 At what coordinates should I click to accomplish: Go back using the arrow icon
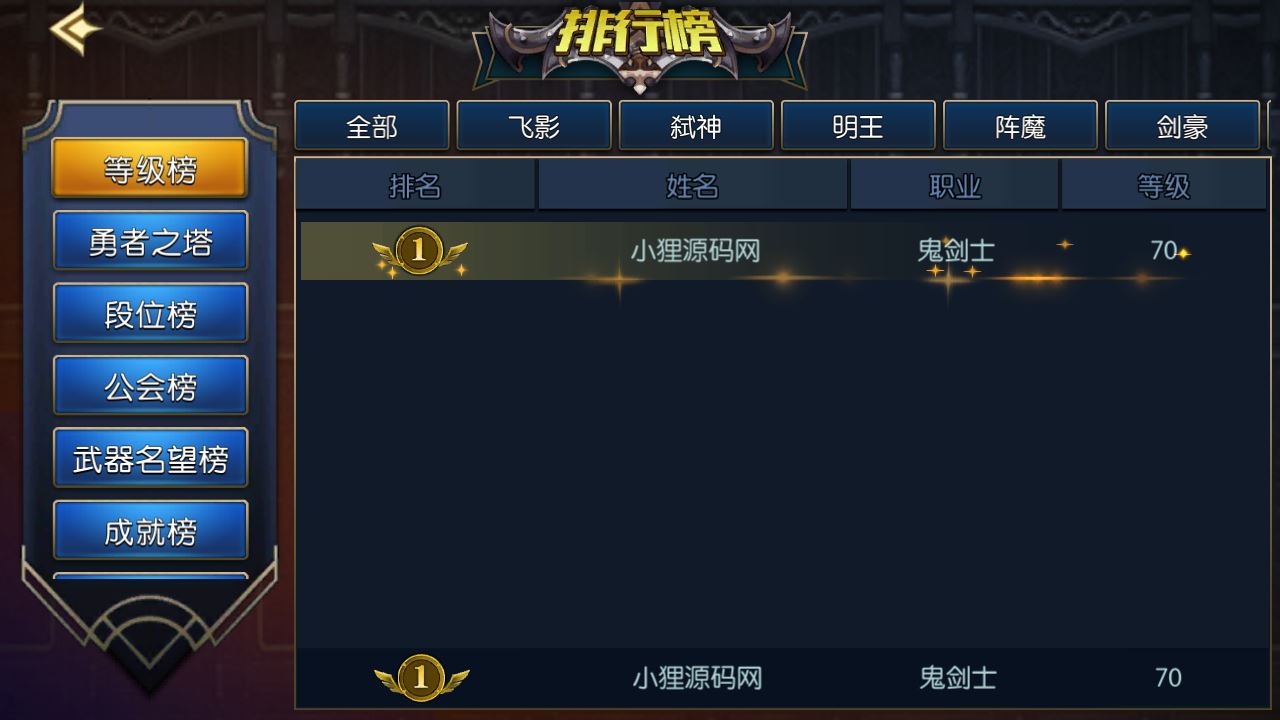click(x=76, y=29)
